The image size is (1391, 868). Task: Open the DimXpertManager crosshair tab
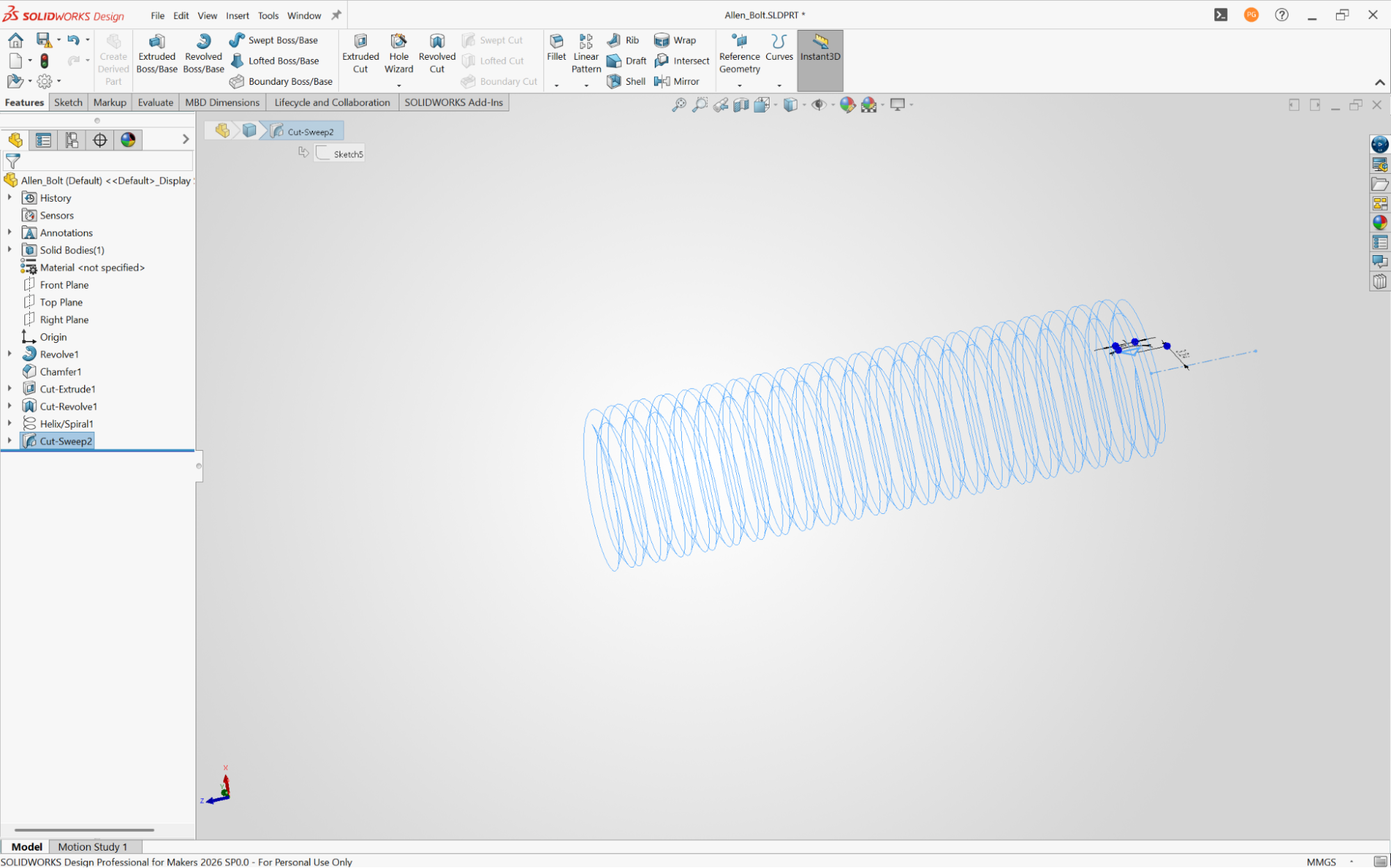click(x=100, y=140)
